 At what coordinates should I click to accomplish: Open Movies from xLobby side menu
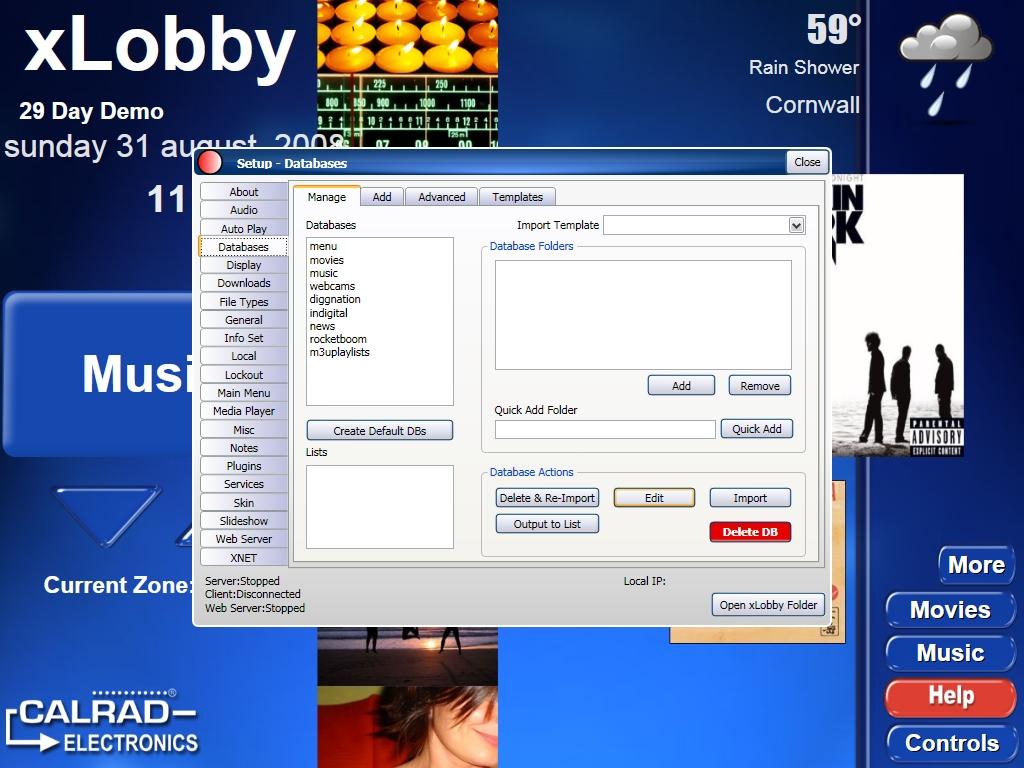950,610
